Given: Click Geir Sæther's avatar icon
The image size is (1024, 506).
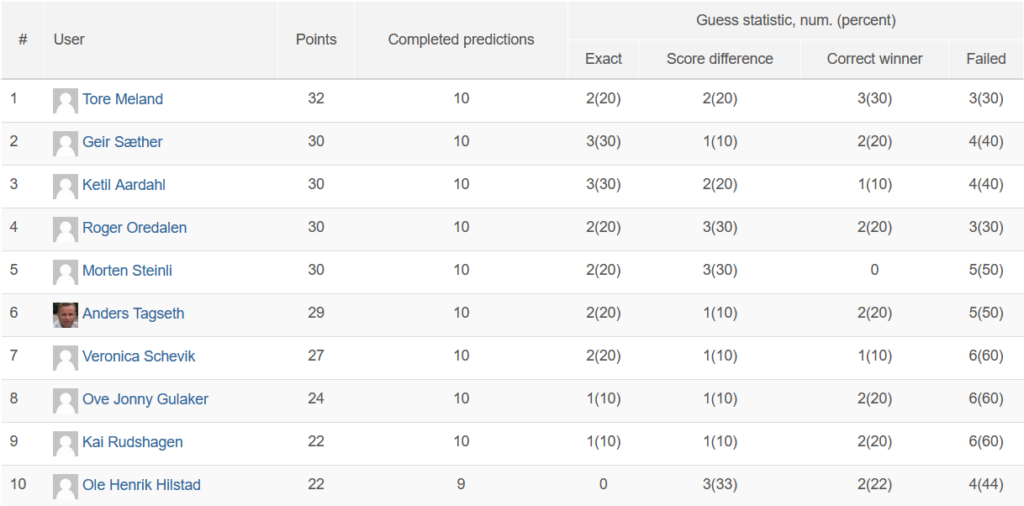Looking at the screenshot, I should point(65,144).
